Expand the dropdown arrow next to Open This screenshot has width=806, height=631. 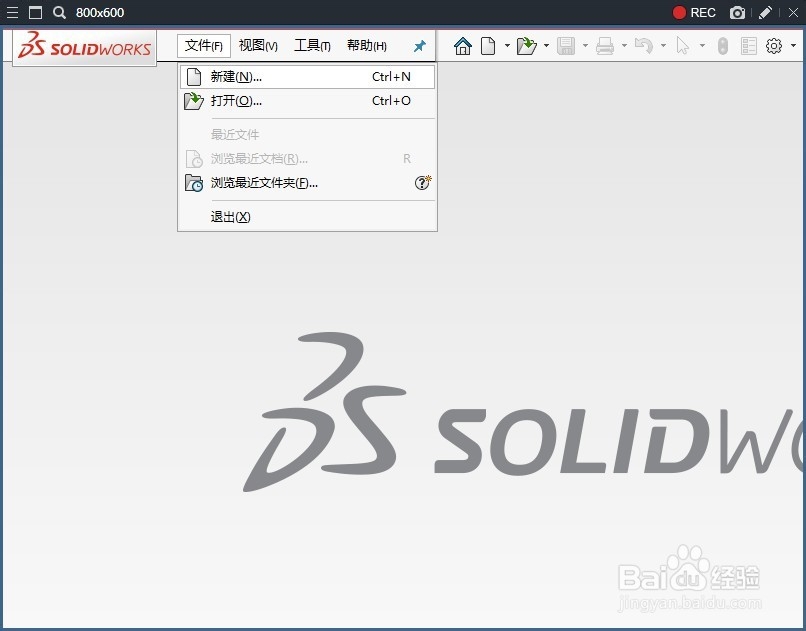click(546, 46)
